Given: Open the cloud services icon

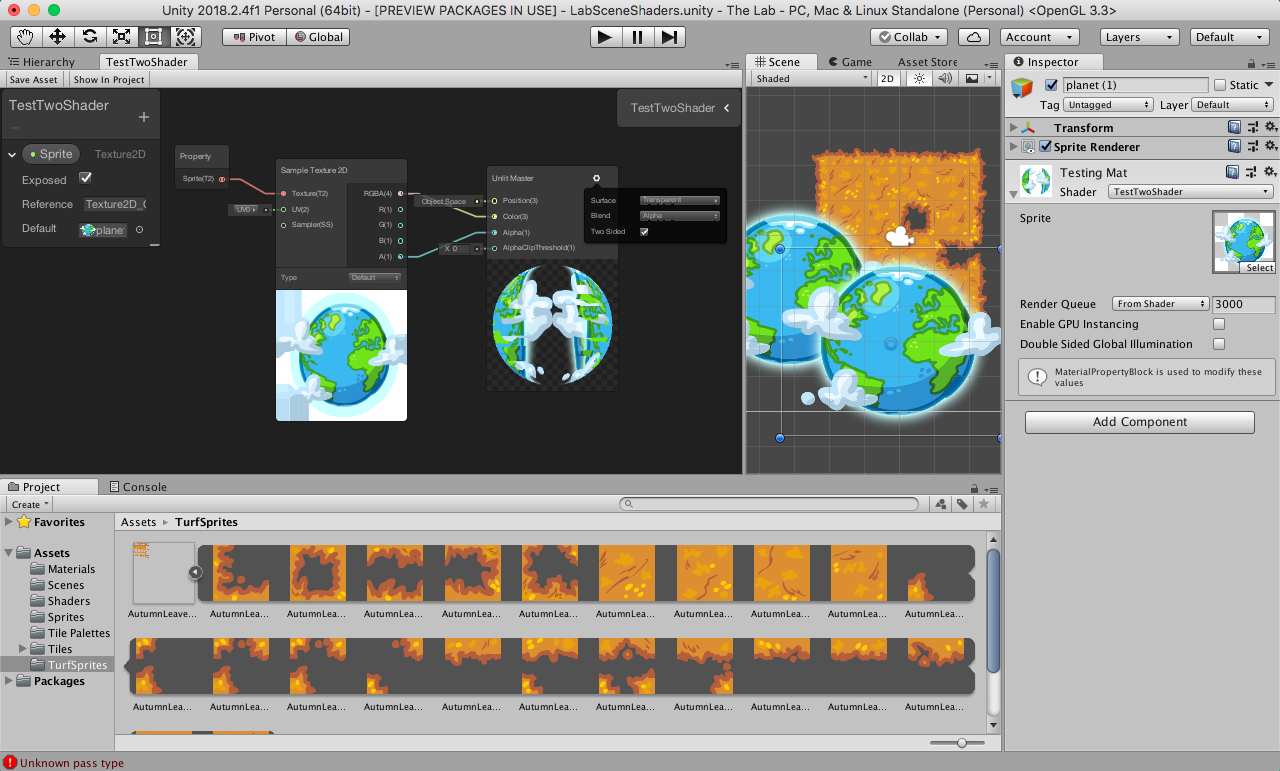Looking at the screenshot, I should (974, 37).
